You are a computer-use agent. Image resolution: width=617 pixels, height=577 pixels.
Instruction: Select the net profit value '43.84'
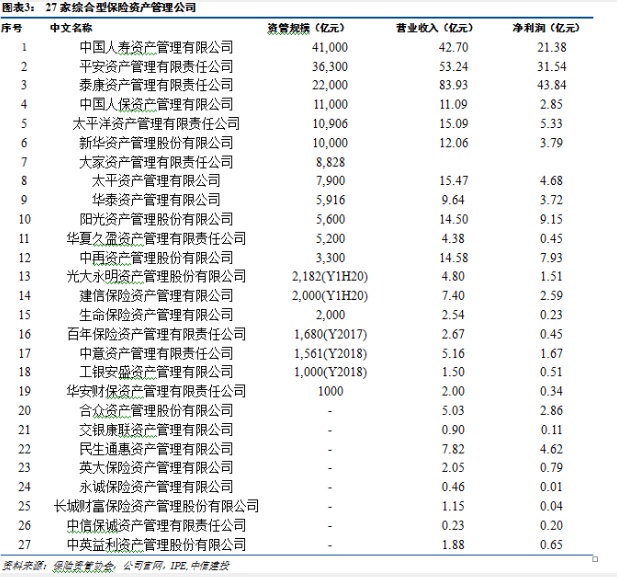[552, 85]
